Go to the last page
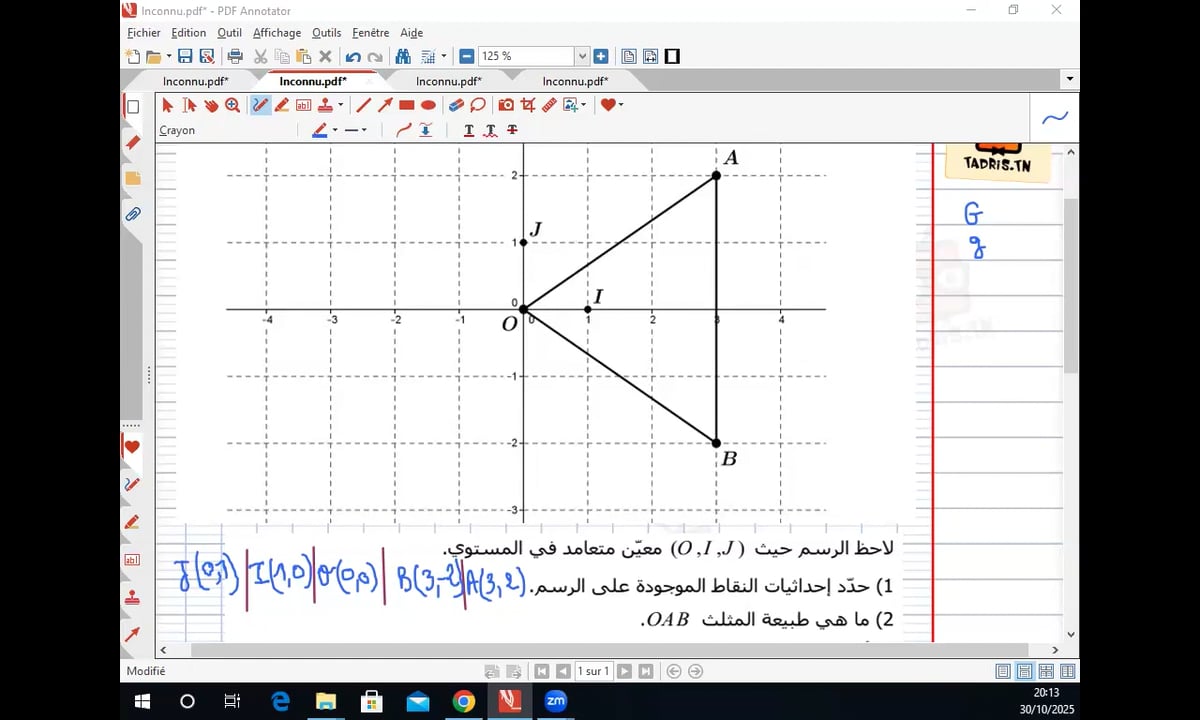This screenshot has height=720, width=1200. [x=646, y=672]
